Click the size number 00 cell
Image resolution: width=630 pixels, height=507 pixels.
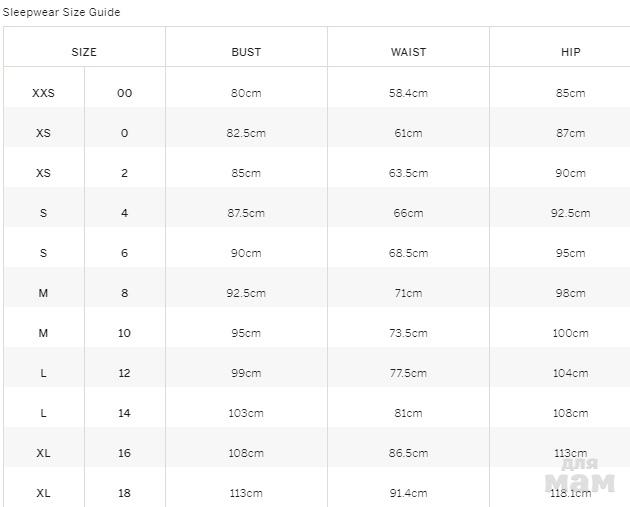click(x=124, y=93)
